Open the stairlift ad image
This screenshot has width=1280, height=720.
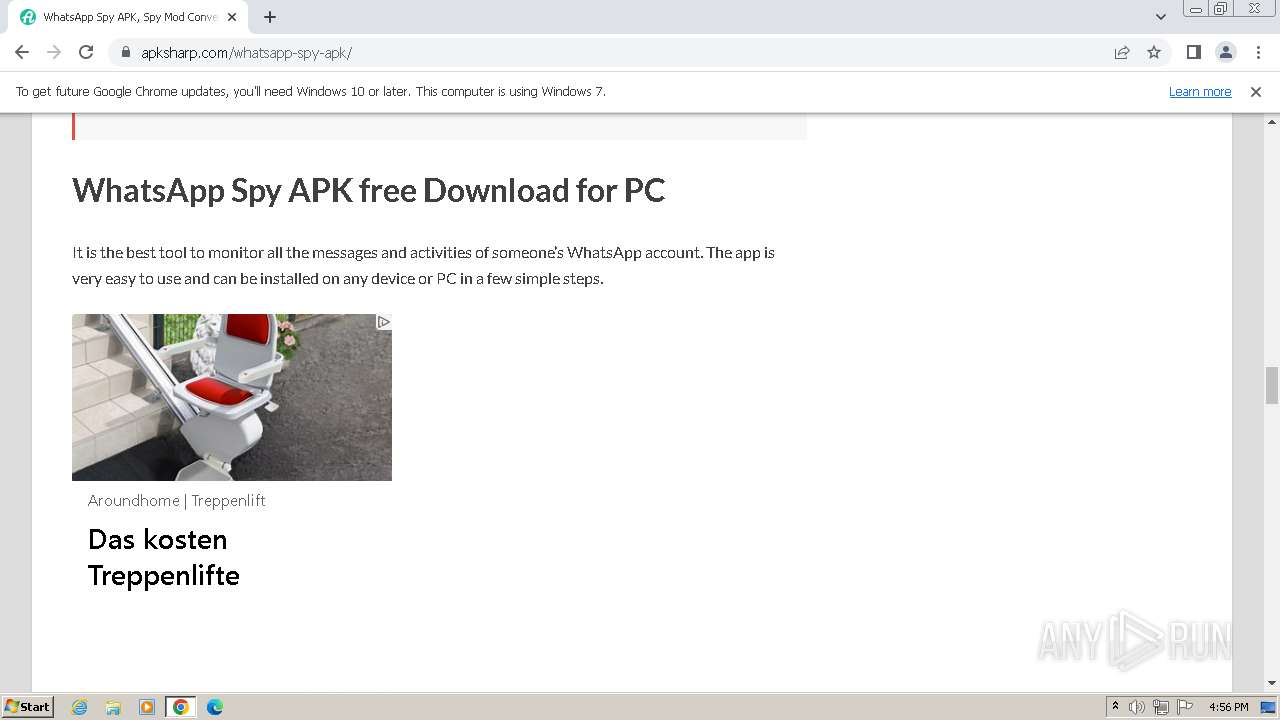pos(232,397)
